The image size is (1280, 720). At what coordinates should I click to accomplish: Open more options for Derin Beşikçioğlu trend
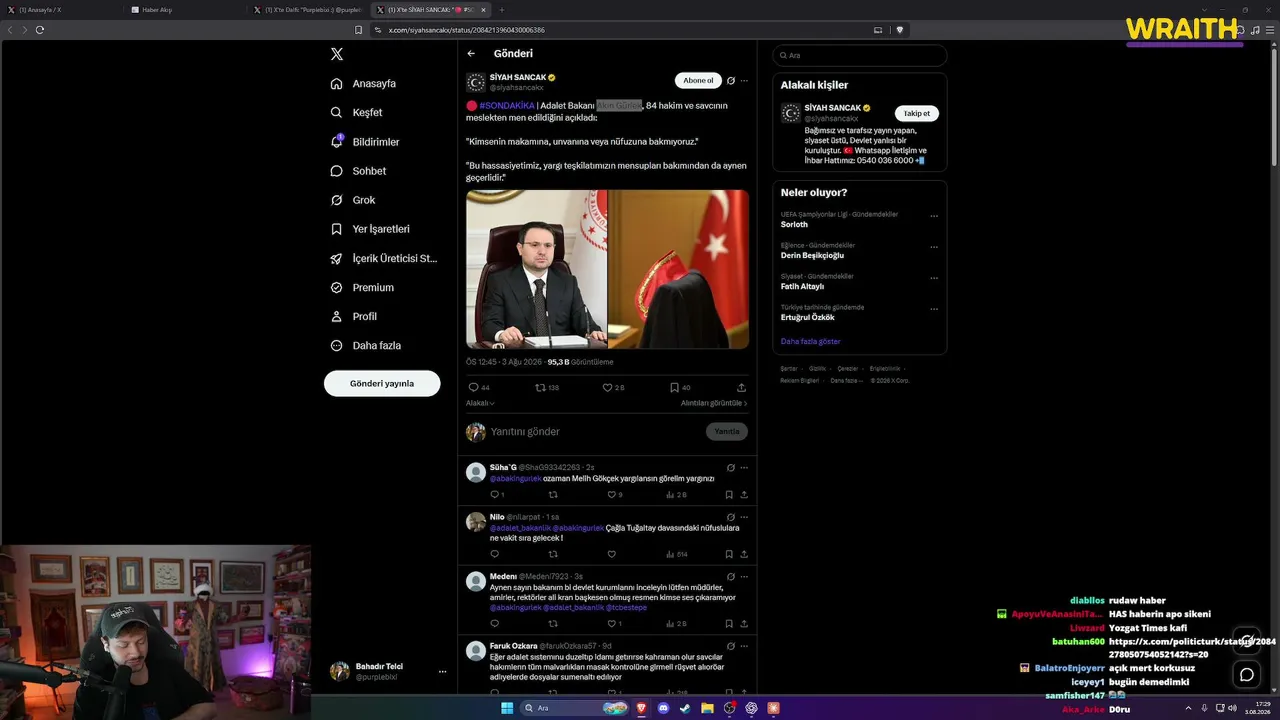pyautogui.click(x=934, y=247)
